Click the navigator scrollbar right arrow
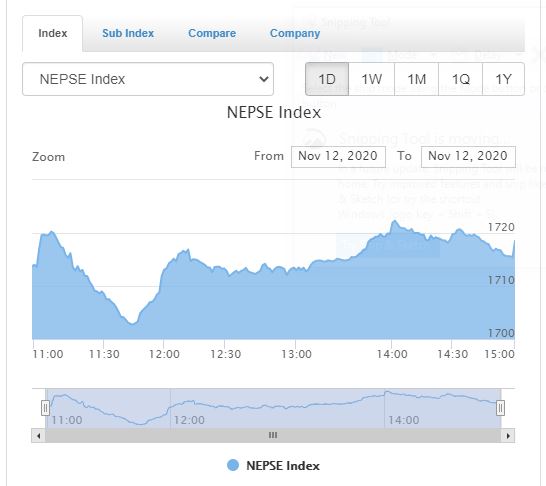This screenshot has height=486, width=546. (508, 436)
